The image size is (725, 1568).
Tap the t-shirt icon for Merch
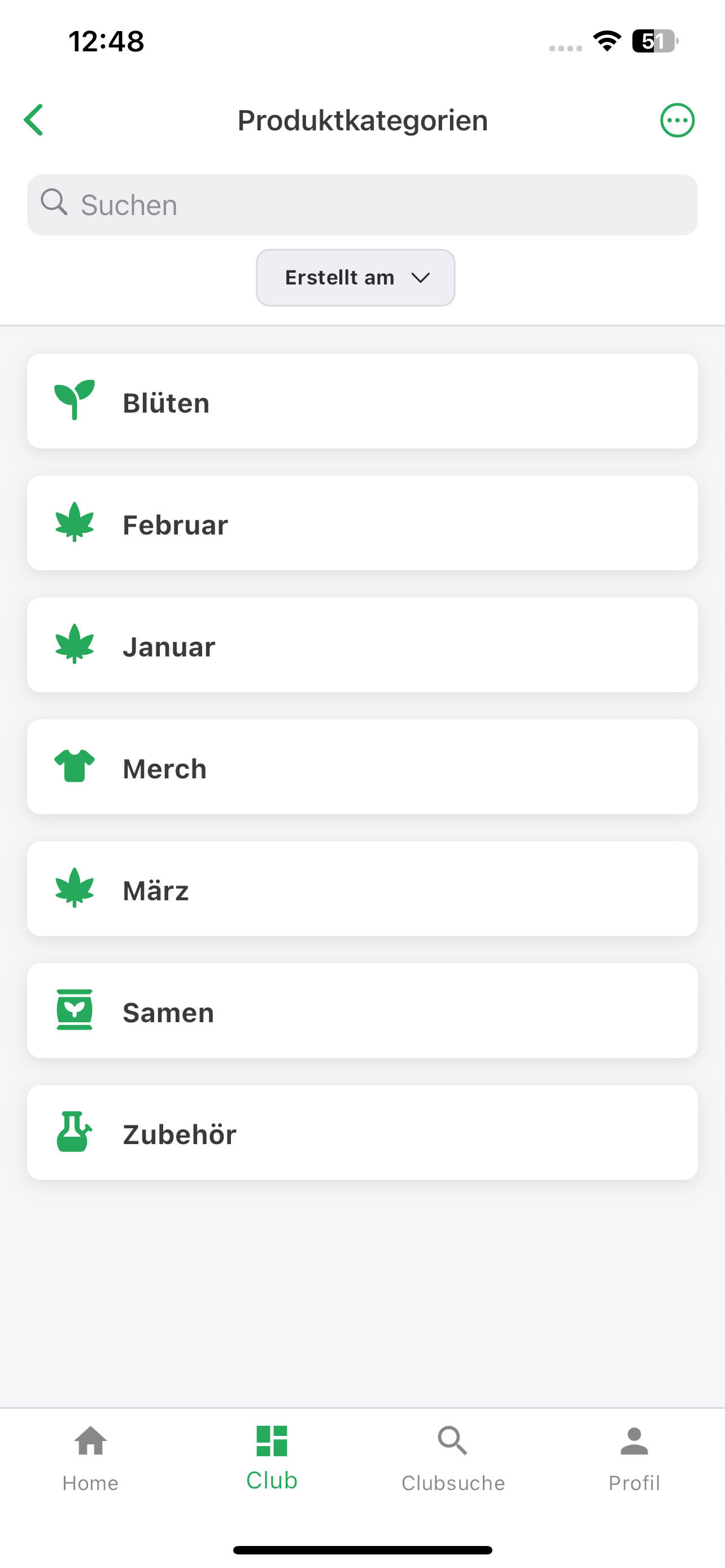tap(75, 766)
